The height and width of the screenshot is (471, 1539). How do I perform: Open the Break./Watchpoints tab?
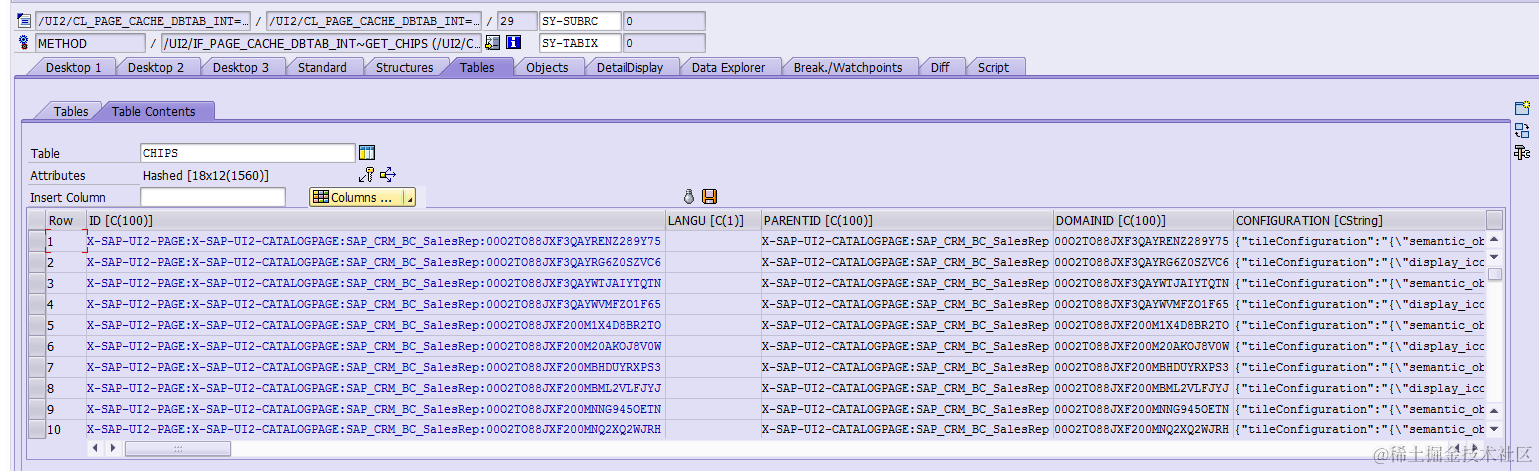[848, 67]
